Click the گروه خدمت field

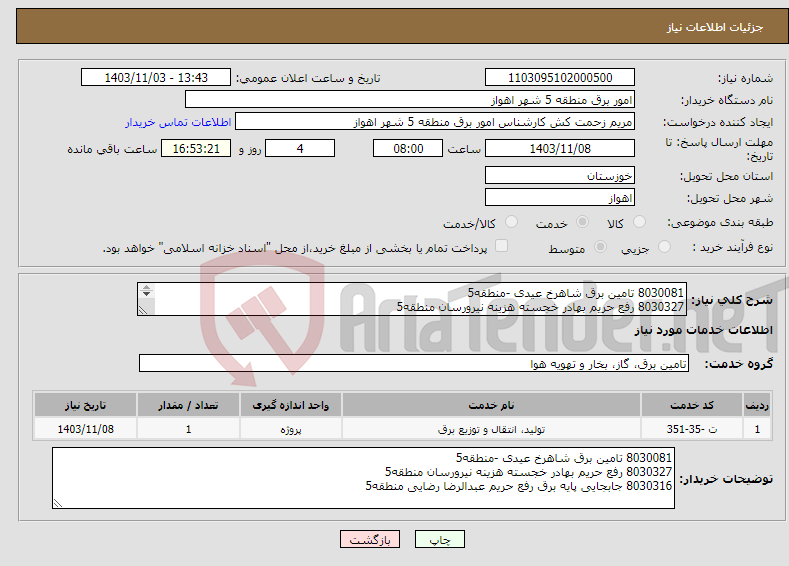click(414, 363)
